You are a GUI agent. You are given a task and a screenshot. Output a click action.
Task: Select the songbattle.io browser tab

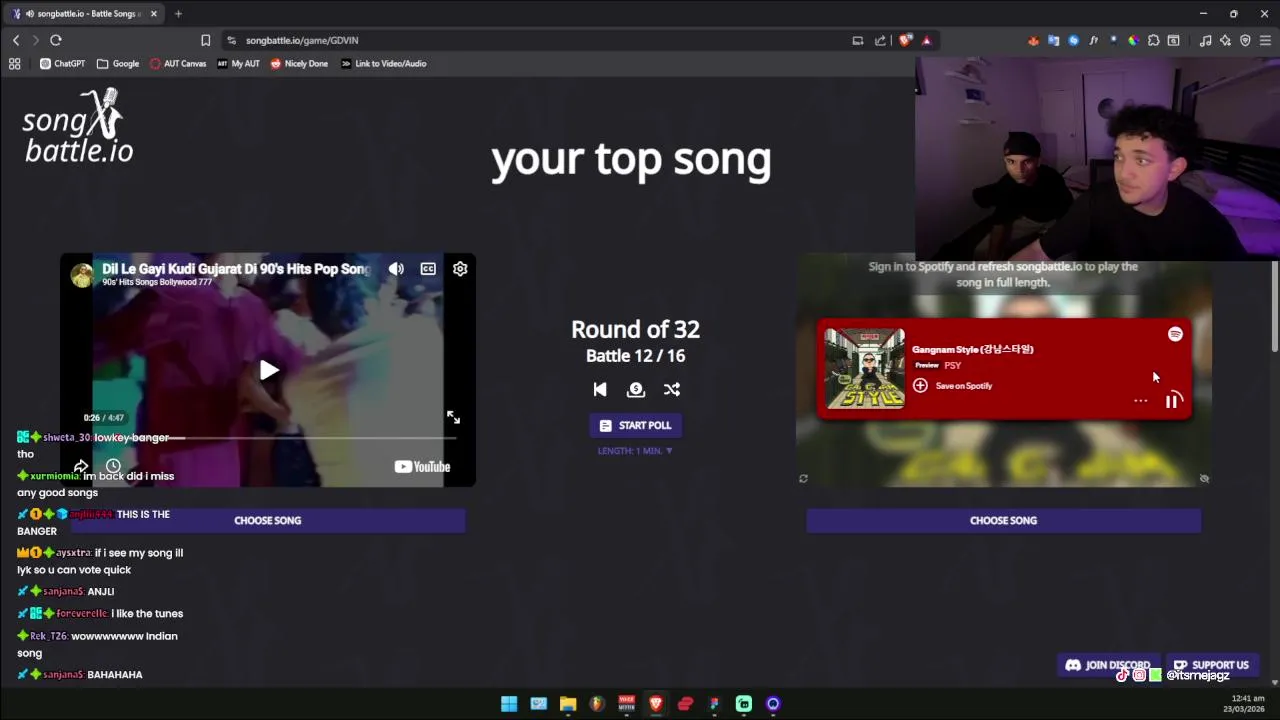point(85,14)
